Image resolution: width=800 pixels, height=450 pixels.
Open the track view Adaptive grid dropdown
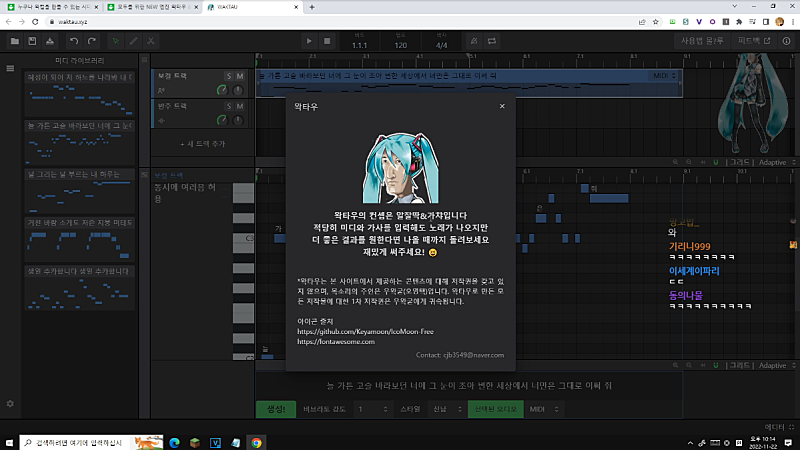pos(776,162)
